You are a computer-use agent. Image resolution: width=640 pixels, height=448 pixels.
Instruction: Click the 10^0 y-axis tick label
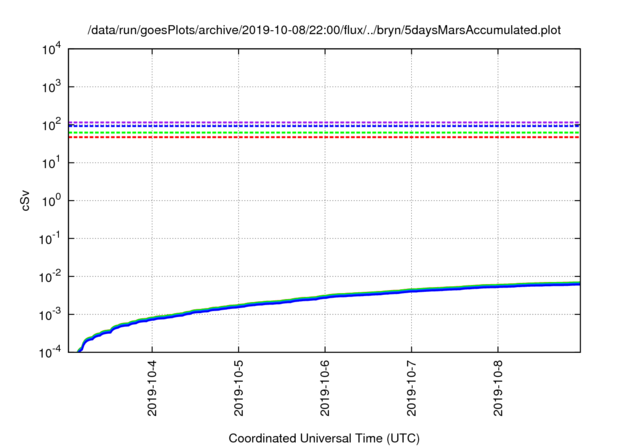pos(51,201)
